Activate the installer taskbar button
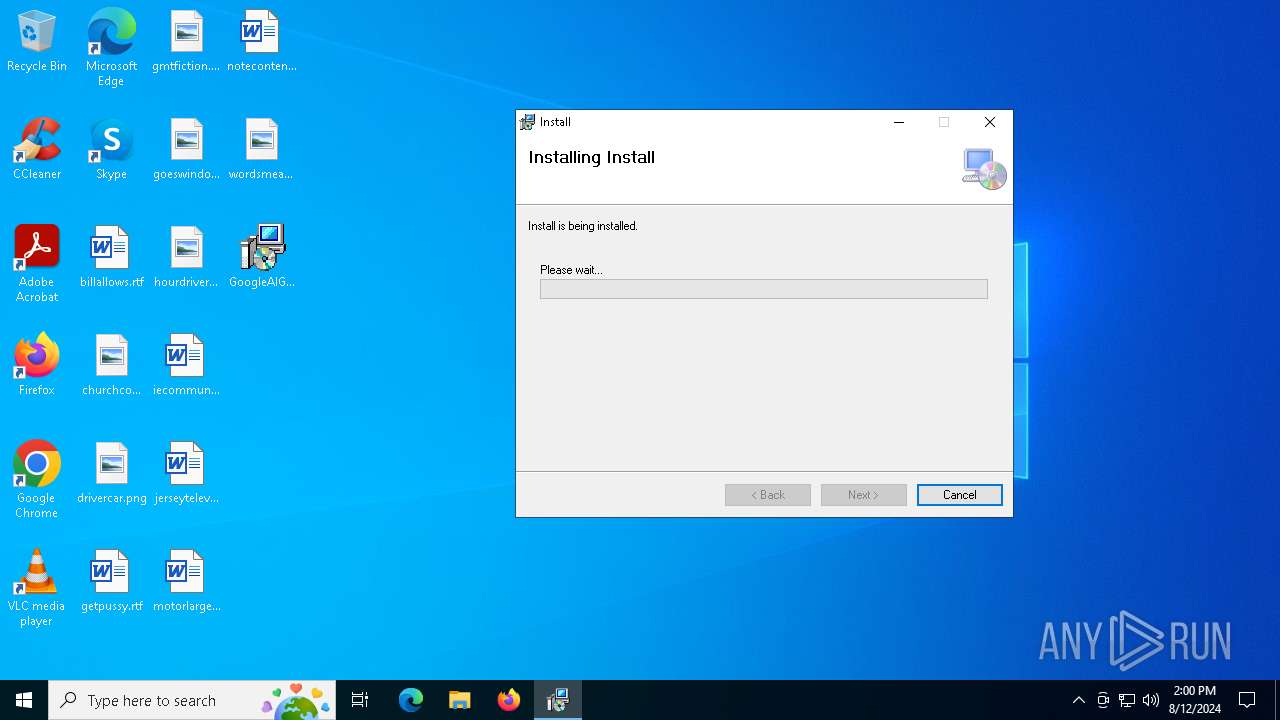The height and width of the screenshot is (720, 1280). (558, 700)
